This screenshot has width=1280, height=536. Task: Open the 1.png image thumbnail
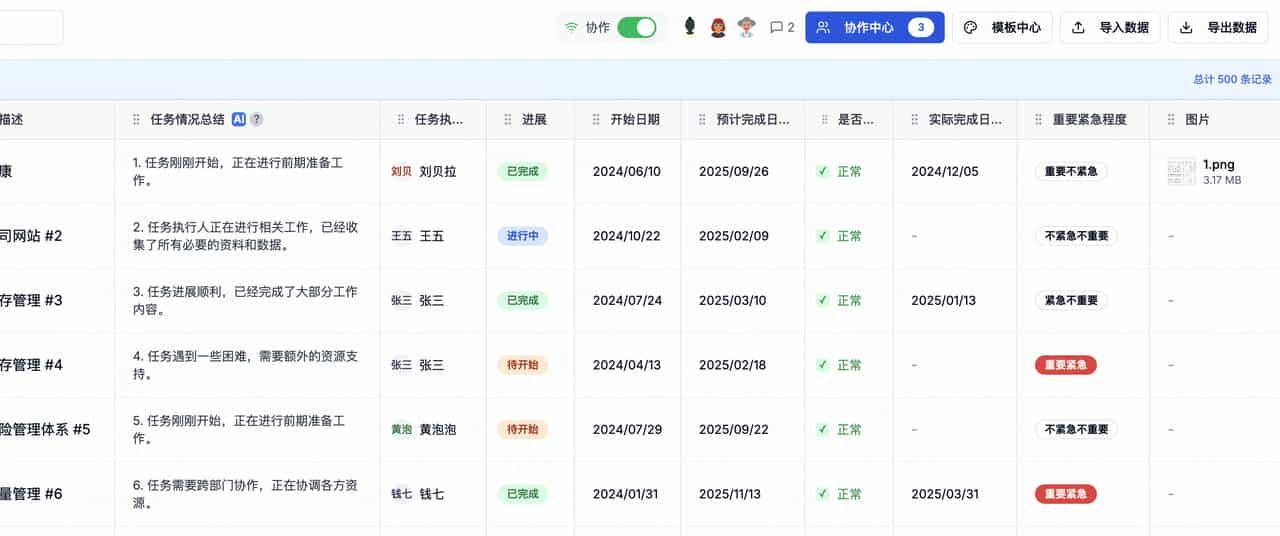click(x=1182, y=171)
